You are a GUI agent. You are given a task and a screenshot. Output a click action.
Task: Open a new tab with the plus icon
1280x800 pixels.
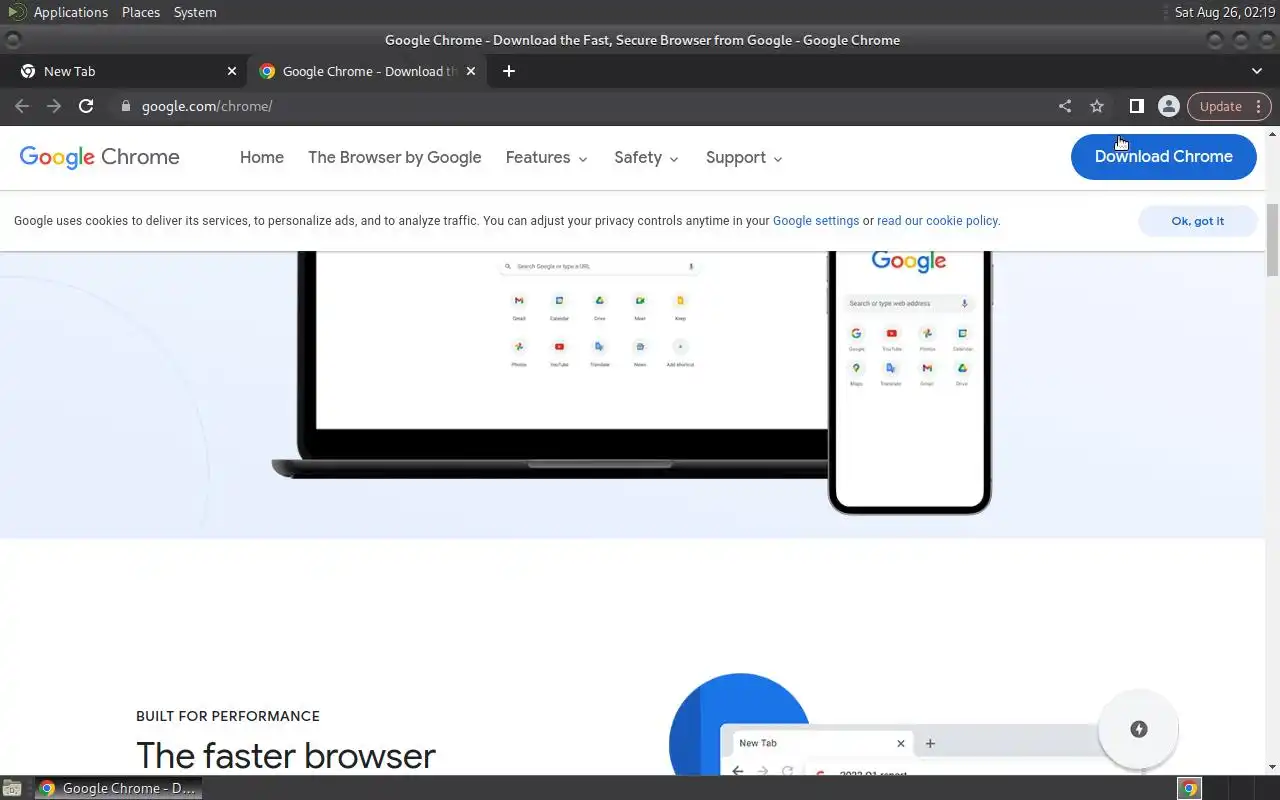coord(509,71)
